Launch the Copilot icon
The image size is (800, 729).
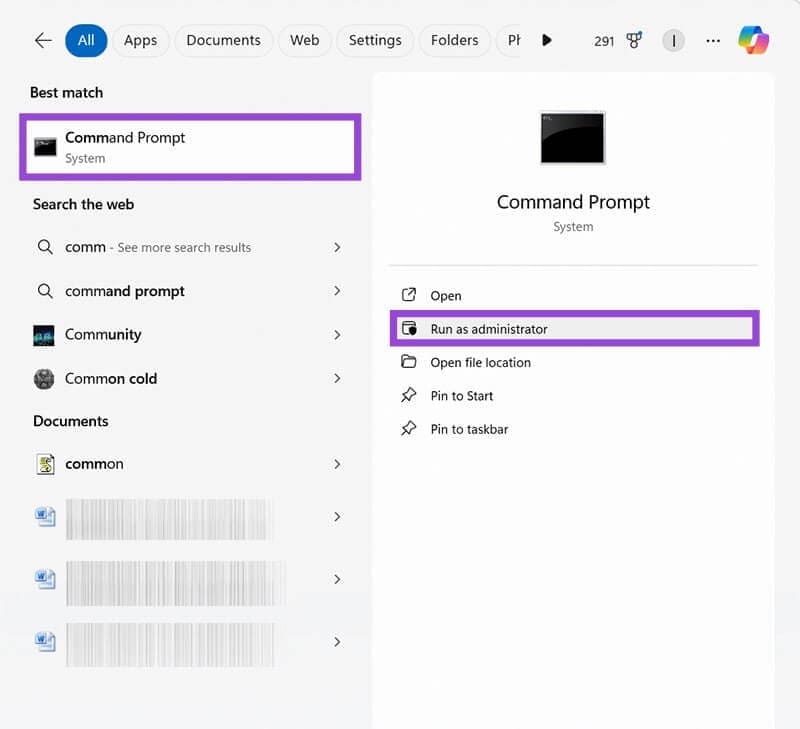tap(754, 40)
